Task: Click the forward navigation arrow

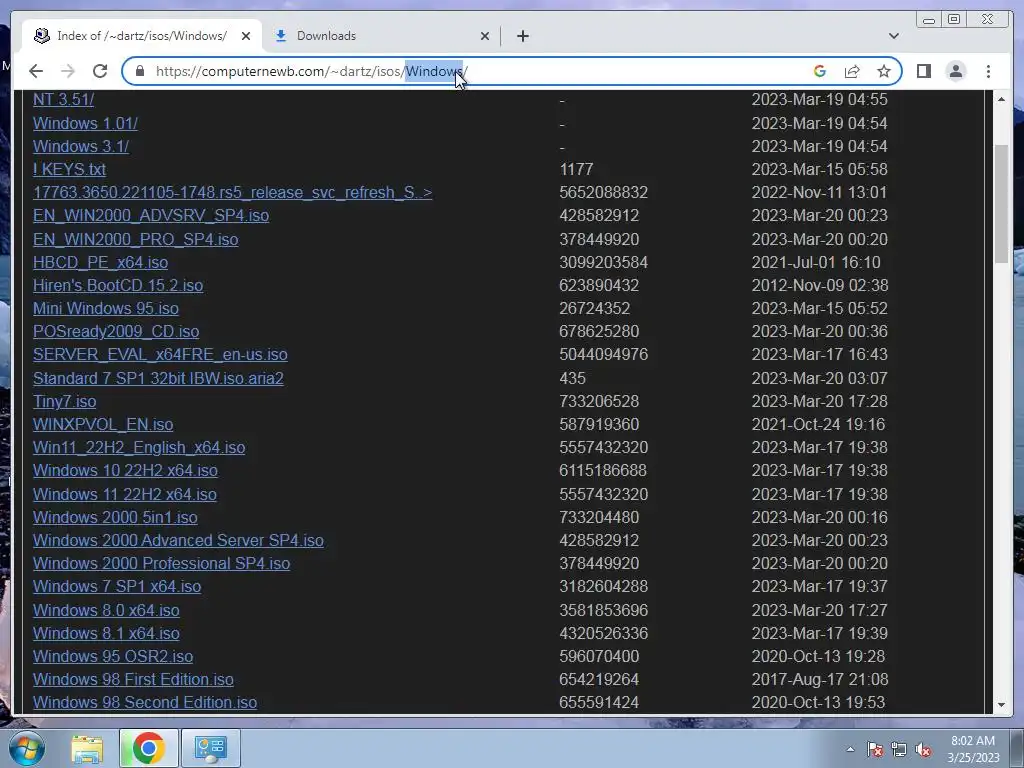Action: [68, 71]
